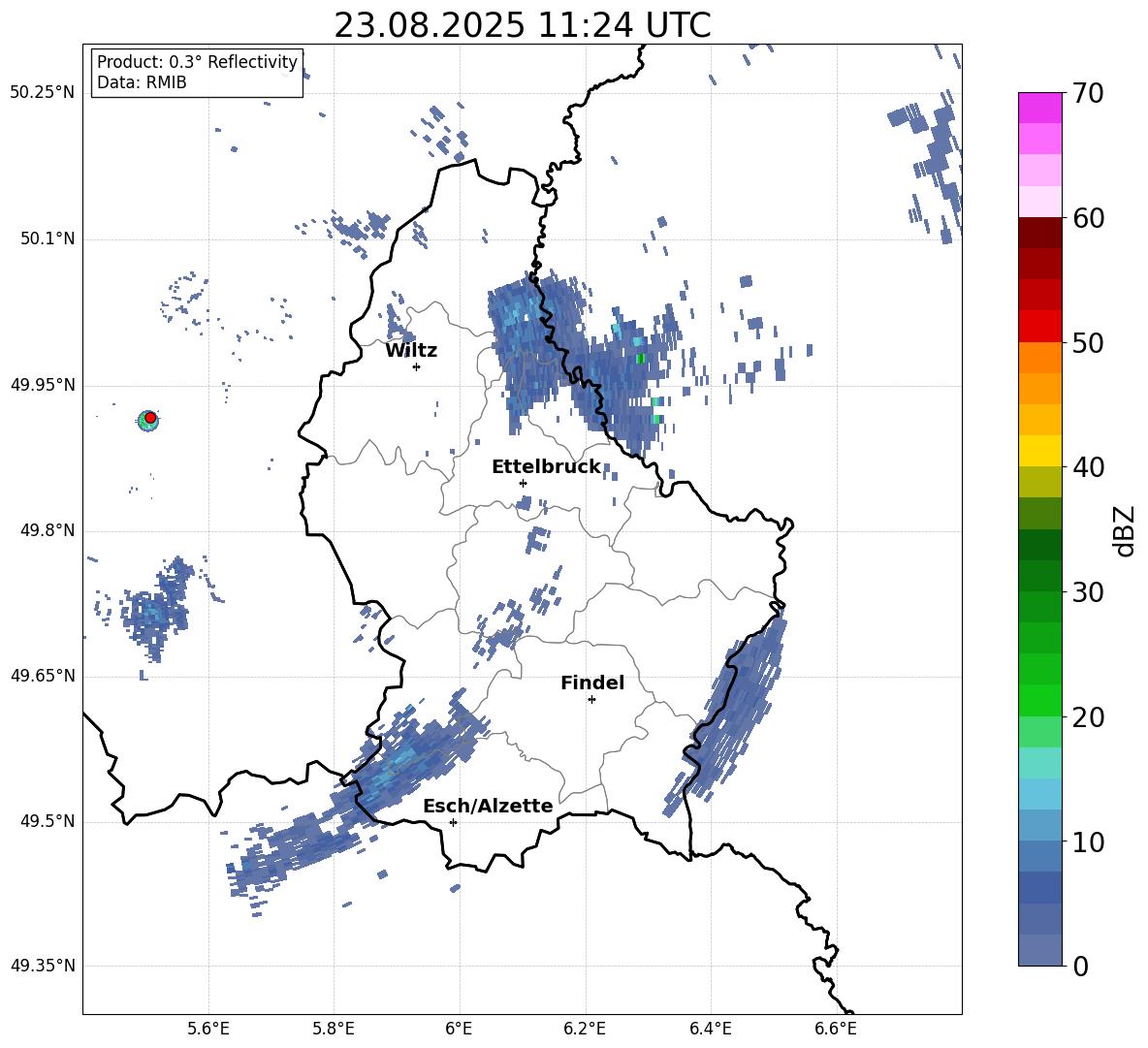
Task: Click the 49.5°N latitude label
Action: click(47, 821)
